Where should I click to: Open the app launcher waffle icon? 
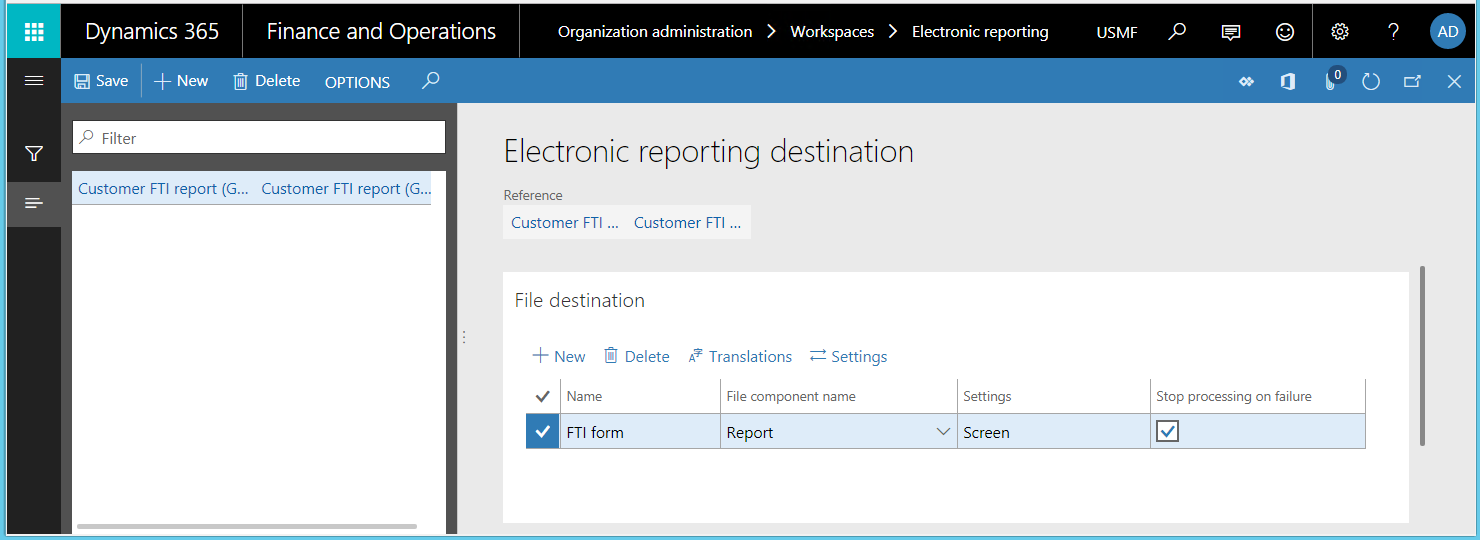[x=34, y=32]
